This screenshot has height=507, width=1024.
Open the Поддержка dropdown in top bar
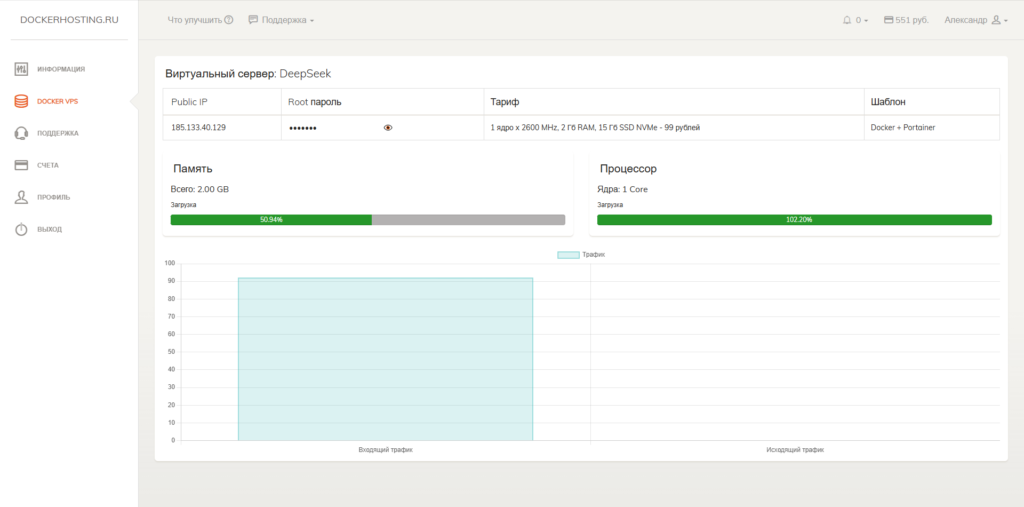(x=281, y=20)
